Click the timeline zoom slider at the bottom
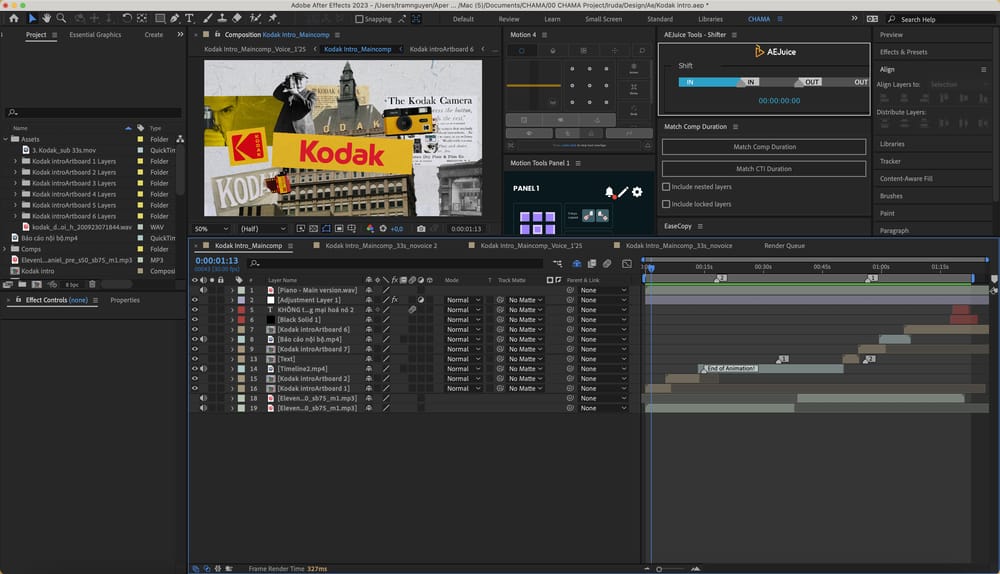This screenshot has height=574, width=1000. tap(659, 569)
